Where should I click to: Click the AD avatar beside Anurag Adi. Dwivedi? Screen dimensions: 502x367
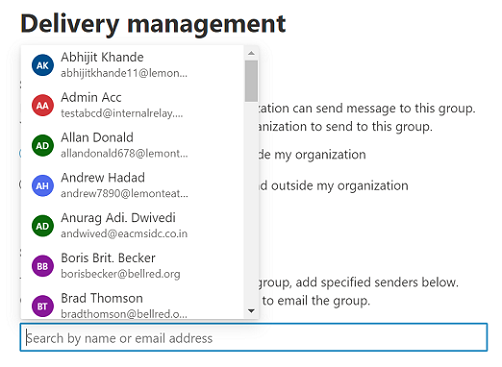43,226
